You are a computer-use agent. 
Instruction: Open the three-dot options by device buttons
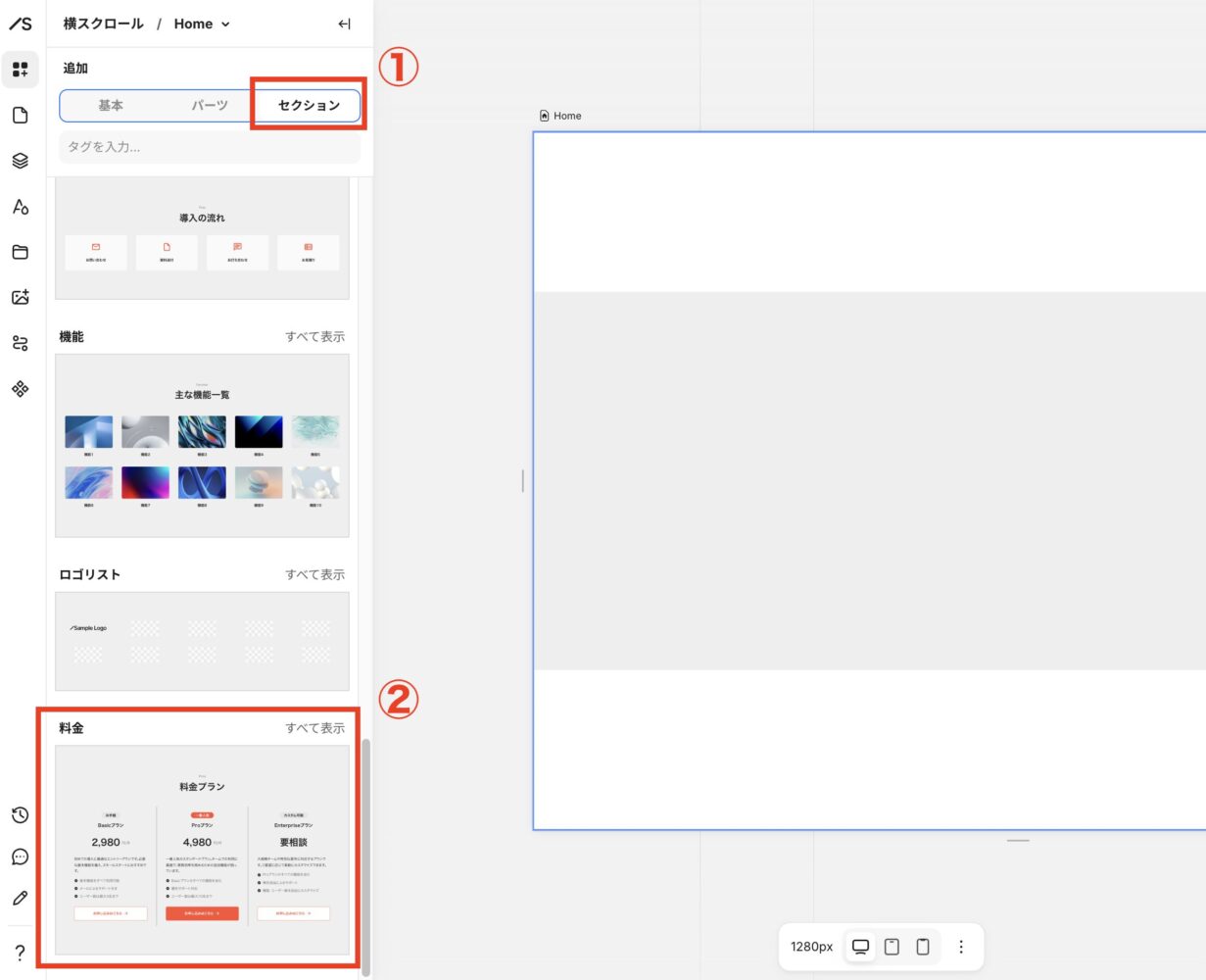[x=961, y=947]
